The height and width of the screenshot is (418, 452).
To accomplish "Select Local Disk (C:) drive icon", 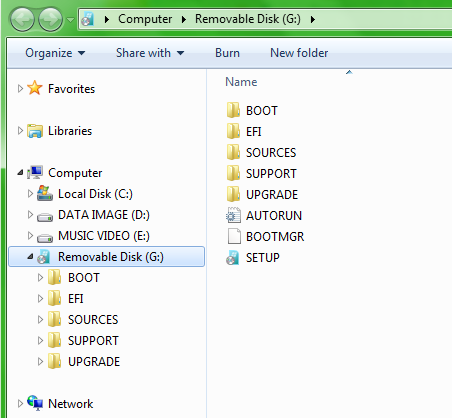I will pyautogui.click(x=45, y=194).
